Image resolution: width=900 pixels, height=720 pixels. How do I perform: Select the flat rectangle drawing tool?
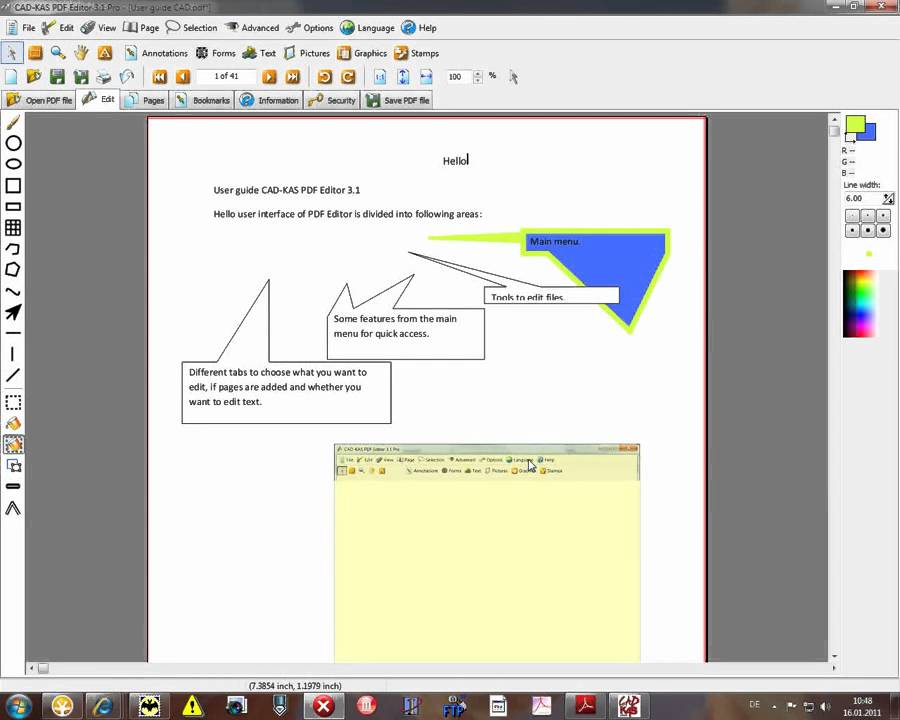click(x=13, y=206)
